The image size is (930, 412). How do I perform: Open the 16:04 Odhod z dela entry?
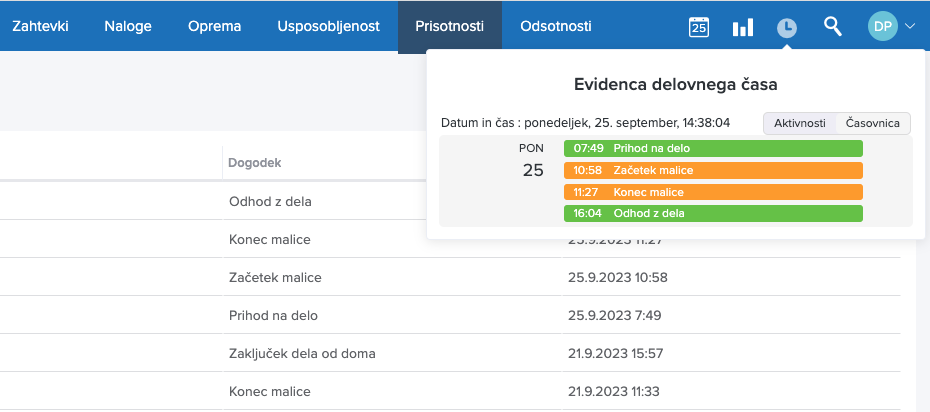click(712, 213)
